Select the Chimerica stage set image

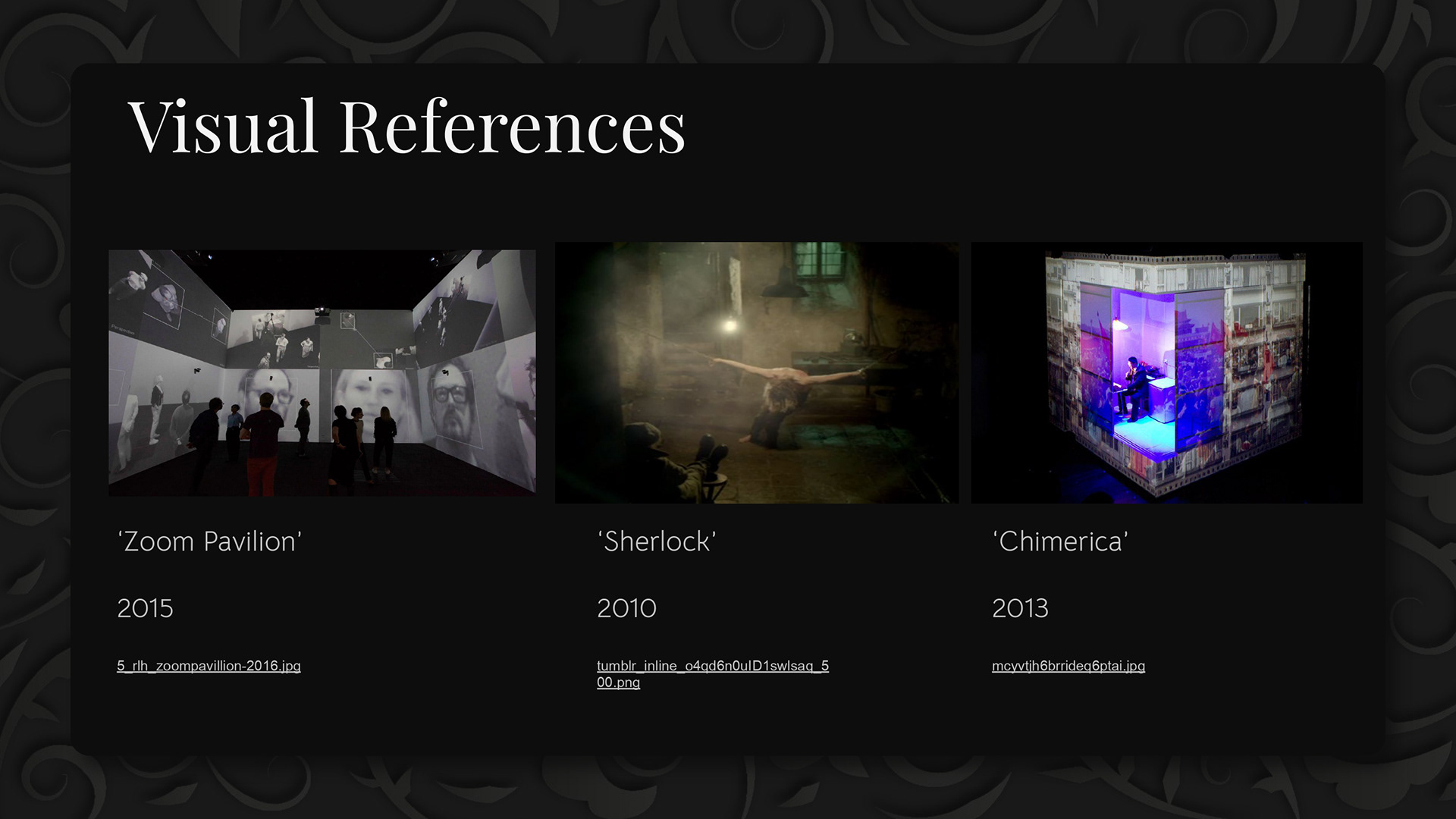(x=1167, y=372)
